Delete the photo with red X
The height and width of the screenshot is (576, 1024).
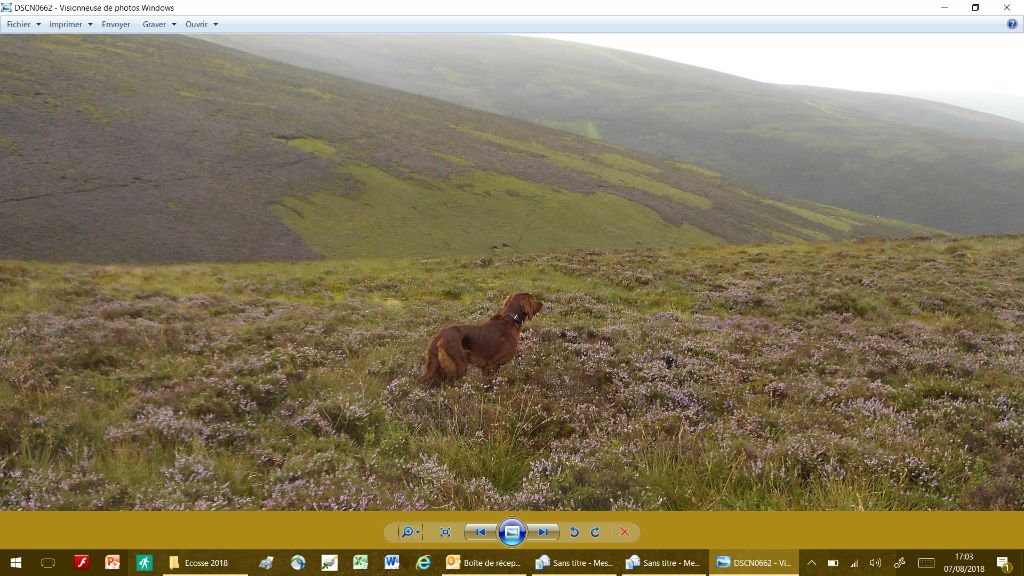pos(625,532)
